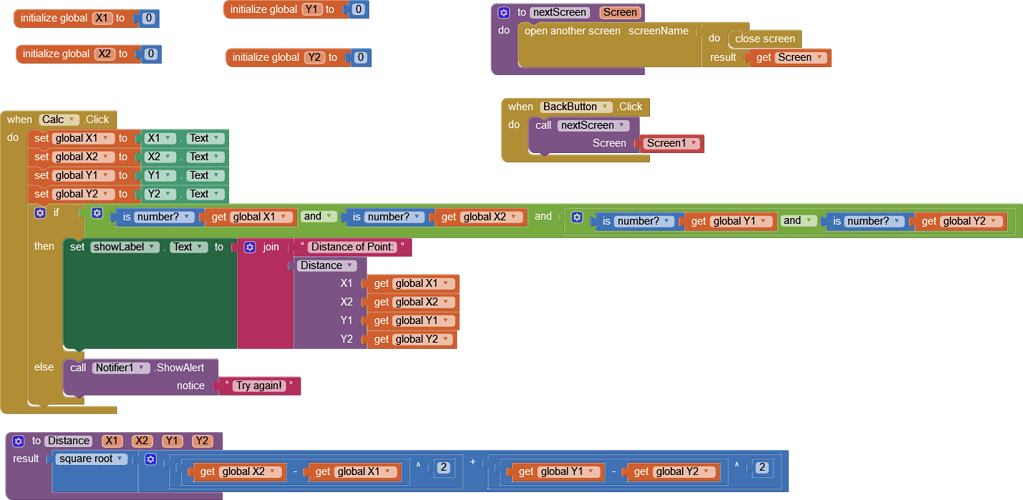Screen dimensions: 1023x500
Task: Open the Screen1 dropdown in the nextScreen call
Action: pyautogui.click(x=693, y=144)
